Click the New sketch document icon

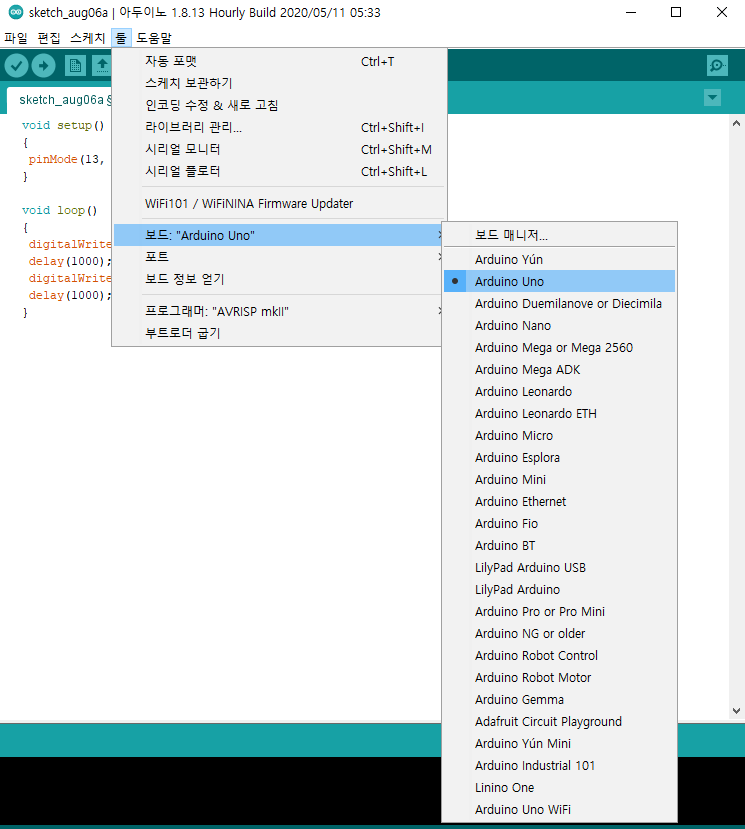pos(75,66)
